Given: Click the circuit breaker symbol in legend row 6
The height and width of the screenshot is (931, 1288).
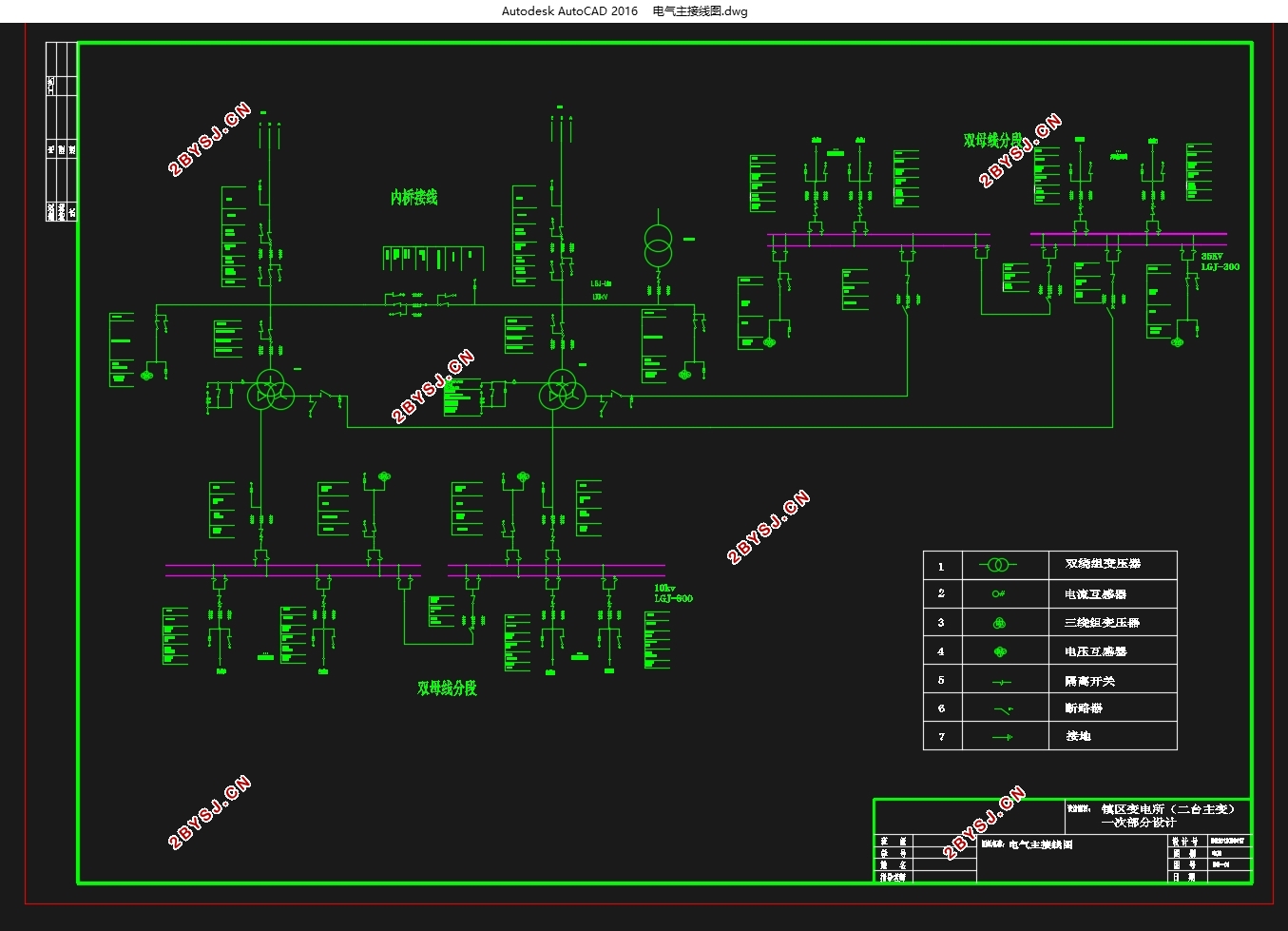Looking at the screenshot, I should pyautogui.click(x=1003, y=709).
